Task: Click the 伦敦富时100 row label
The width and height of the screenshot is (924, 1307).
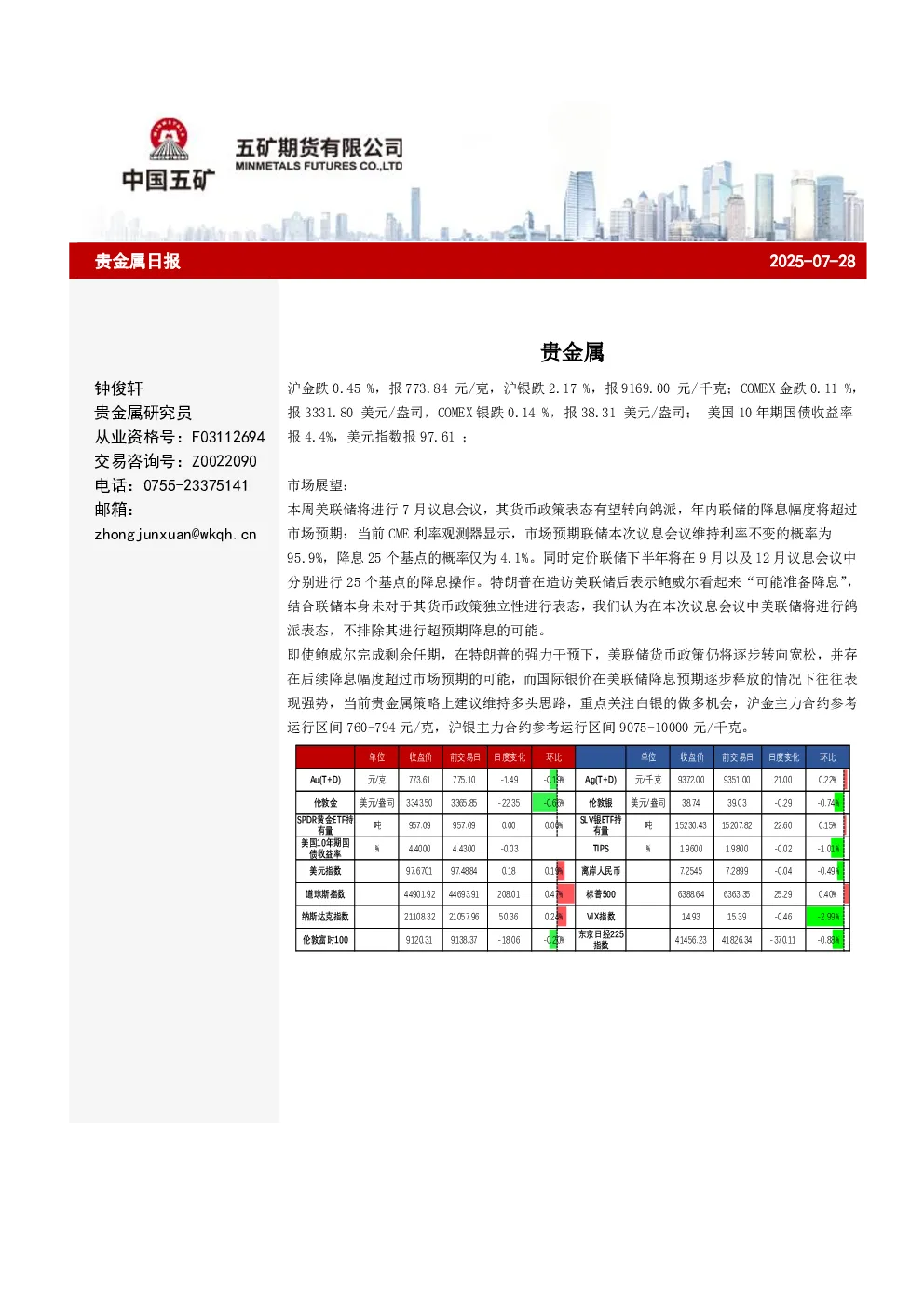Action: pos(325,939)
